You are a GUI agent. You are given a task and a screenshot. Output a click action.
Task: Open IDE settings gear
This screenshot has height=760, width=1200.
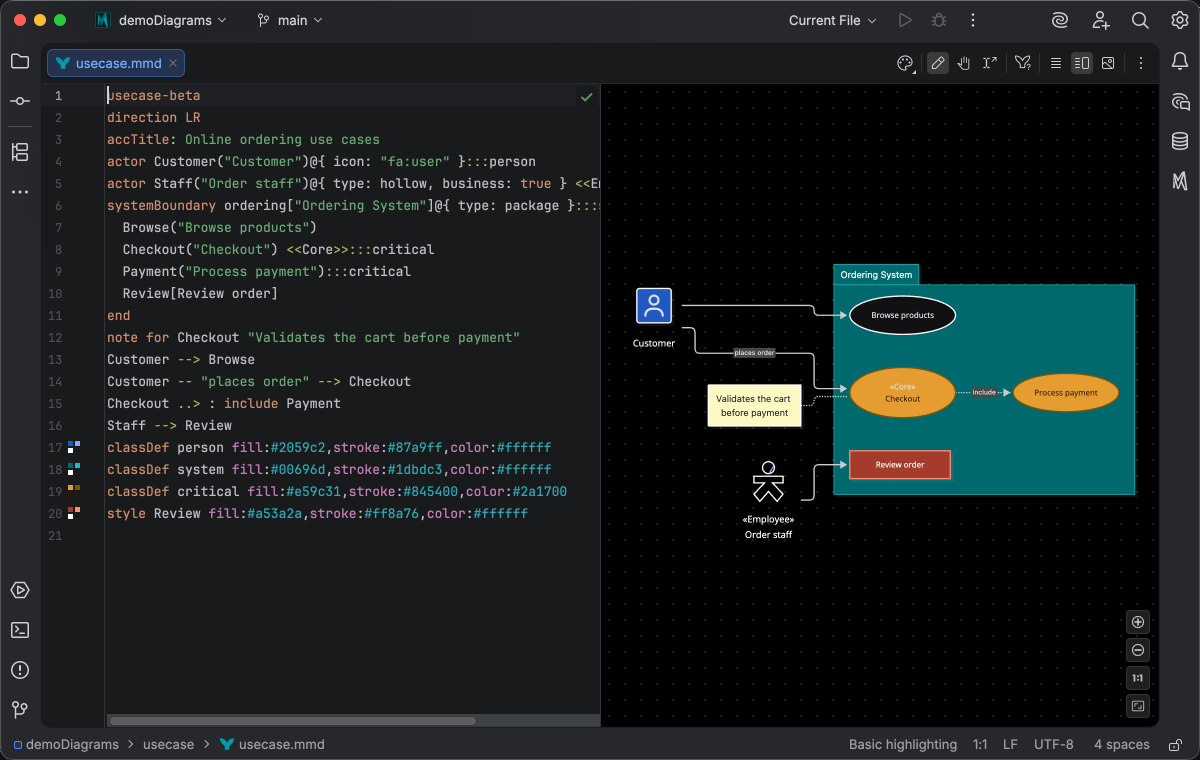tap(1180, 20)
